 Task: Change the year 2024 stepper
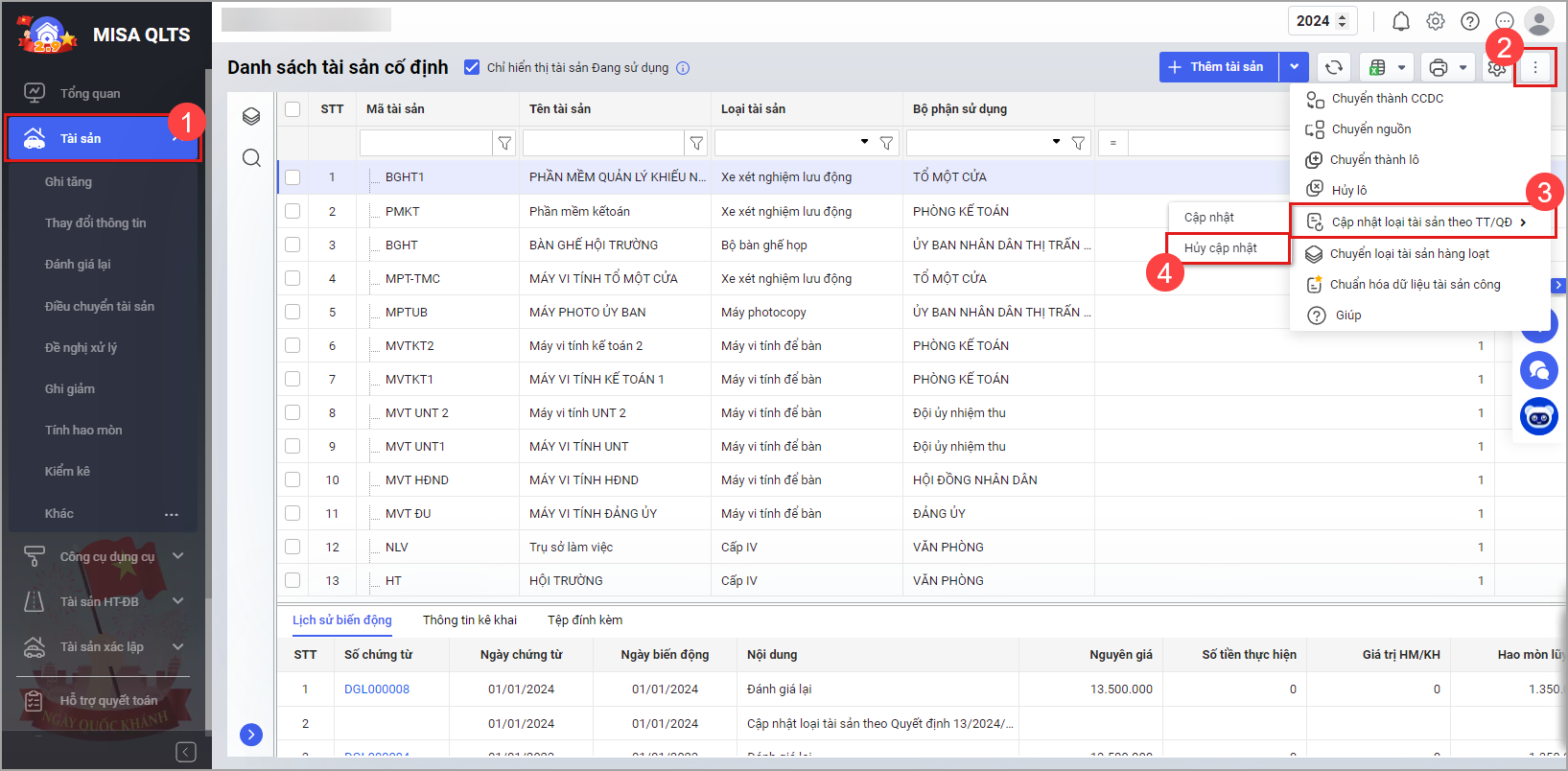(1342, 21)
